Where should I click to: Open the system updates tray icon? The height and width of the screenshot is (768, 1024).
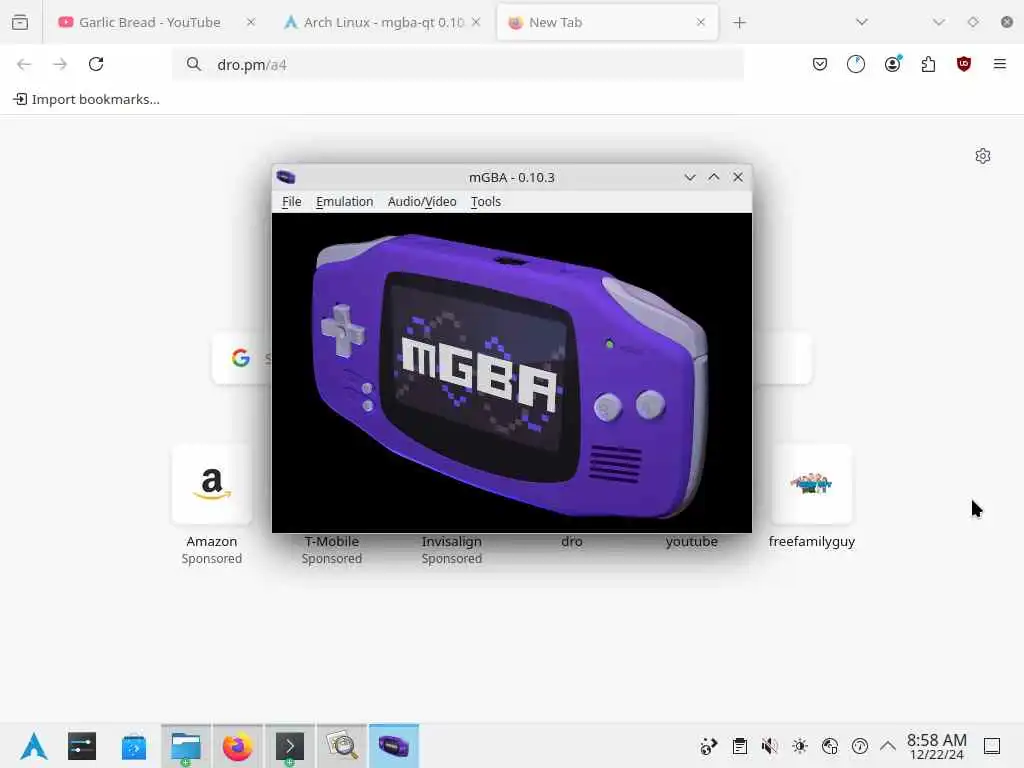[x=860, y=746]
